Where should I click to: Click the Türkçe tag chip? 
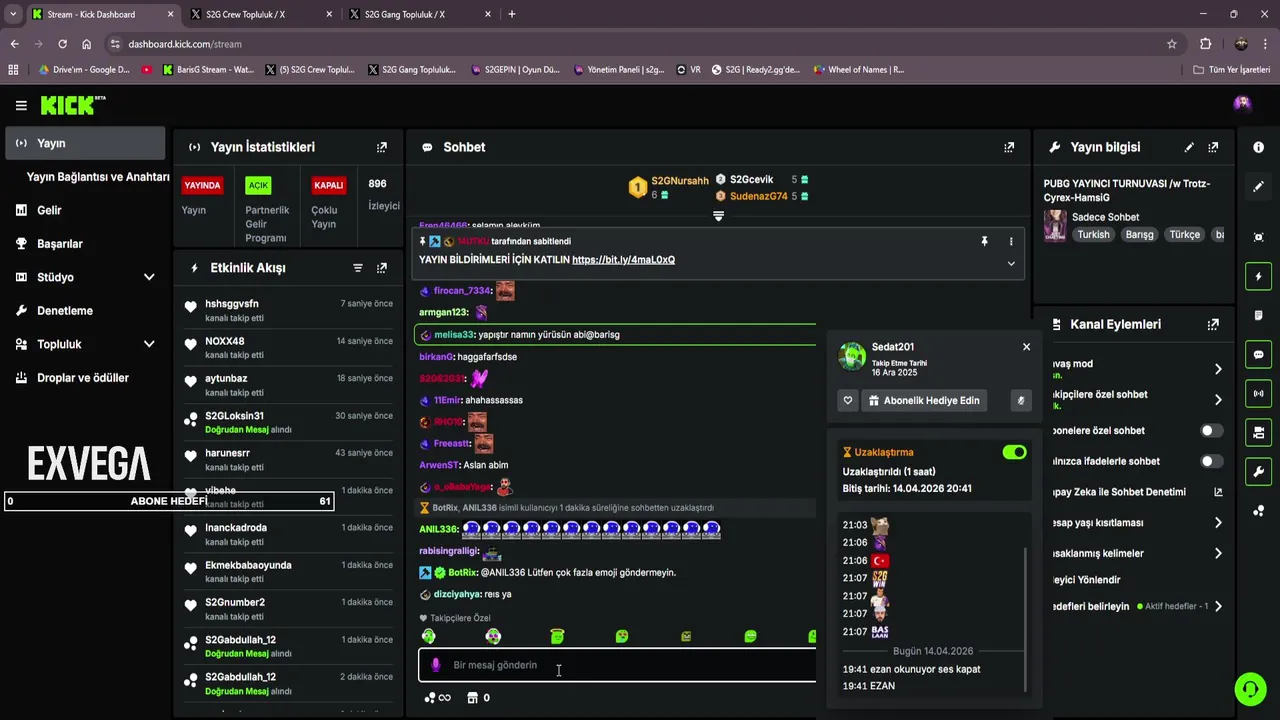[1184, 234]
